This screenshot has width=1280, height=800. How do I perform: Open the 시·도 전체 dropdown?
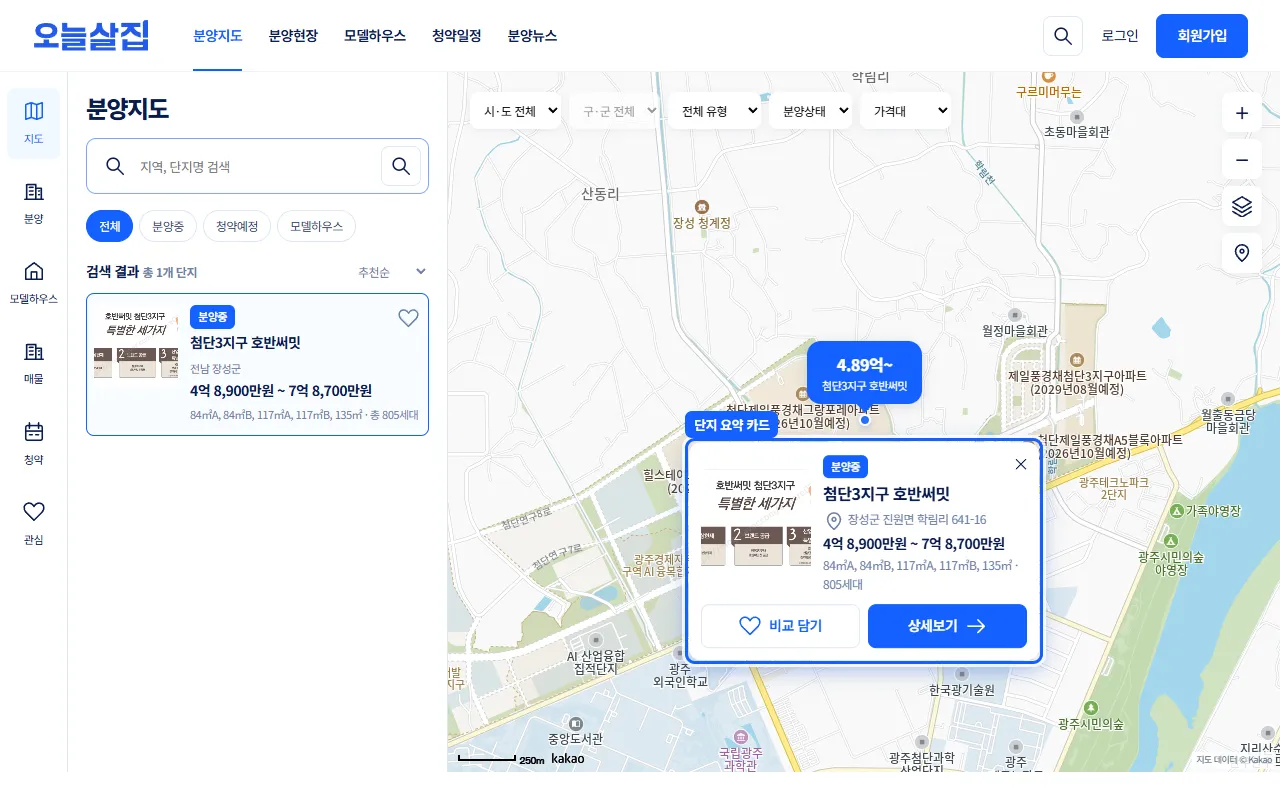(515, 111)
